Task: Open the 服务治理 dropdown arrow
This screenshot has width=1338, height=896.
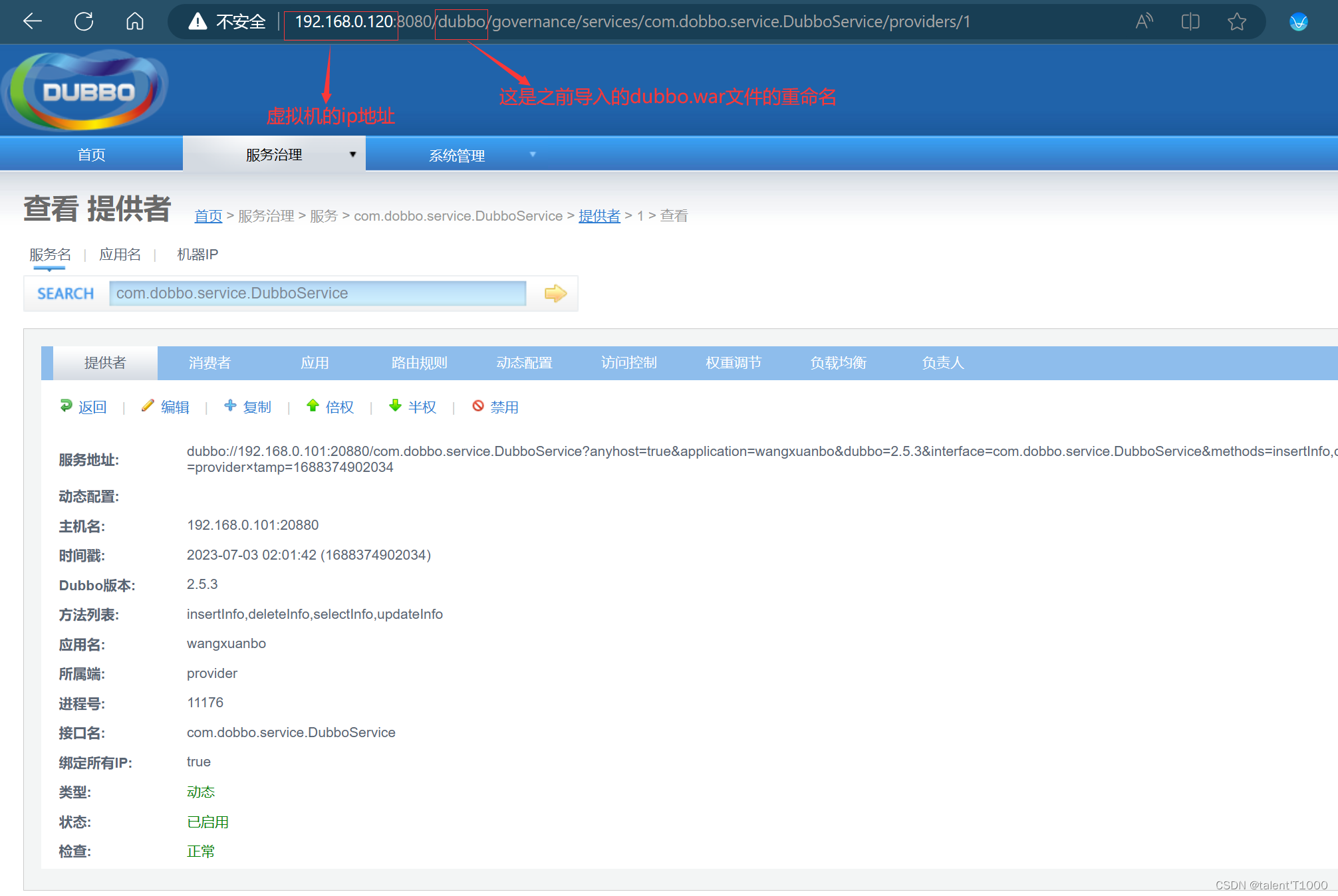Action: pos(352,154)
